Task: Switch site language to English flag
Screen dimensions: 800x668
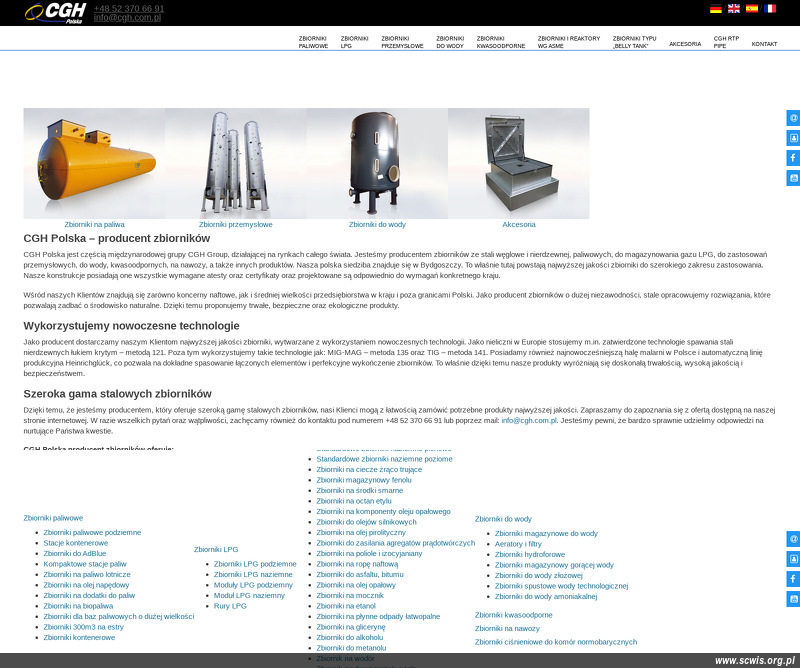Action: pos(734,9)
